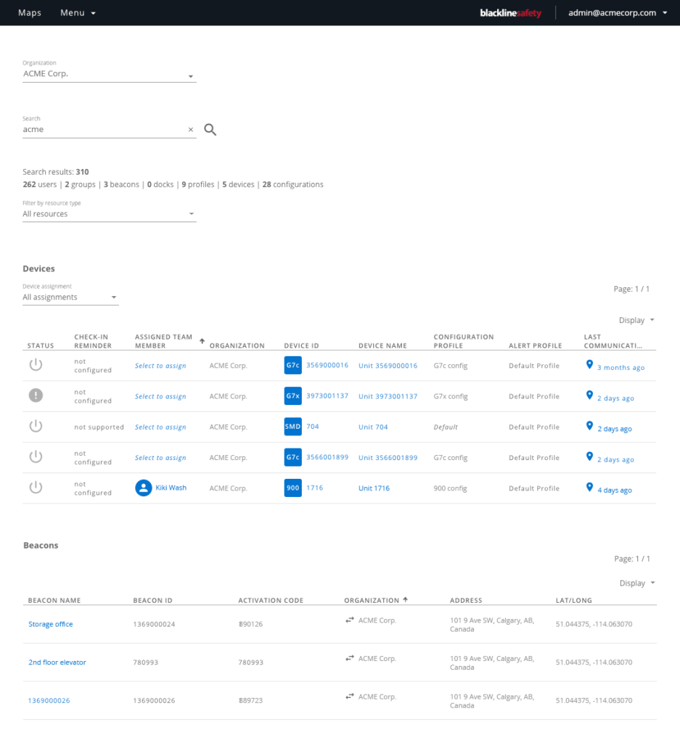Image resolution: width=680 pixels, height=743 pixels.
Task: Go to Maps in top navigation
Action: click(x=29, y=13)
